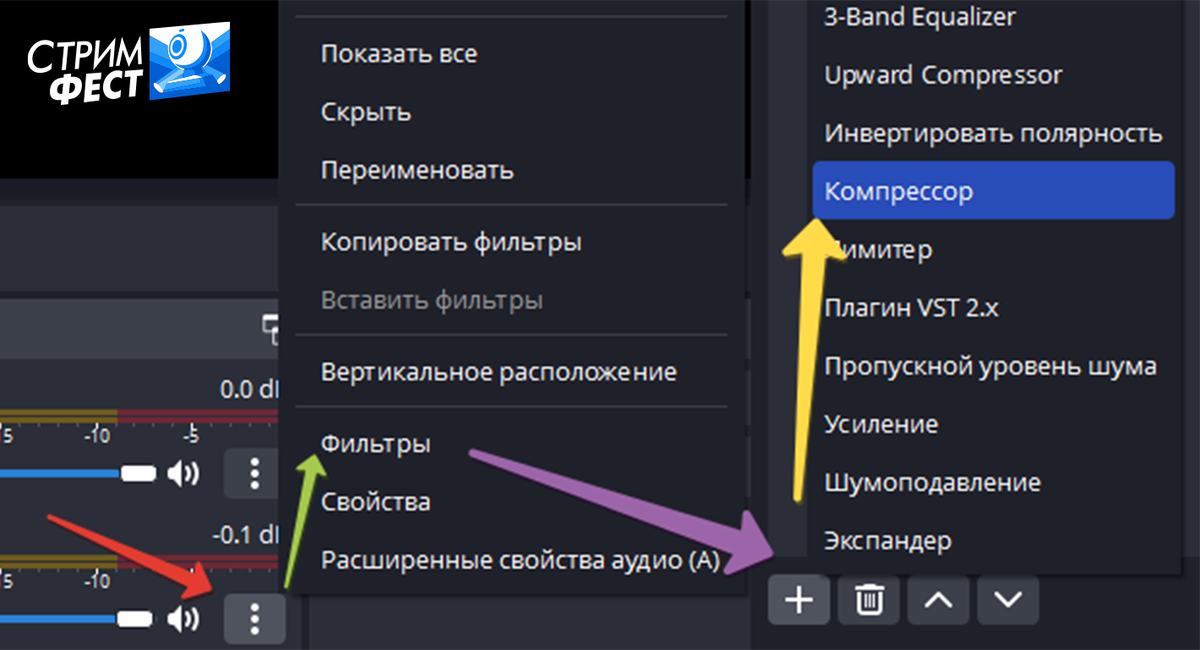Viewport: 1200px width, 650px height.
Task: Mute the audio source showing -0.1 dB
Action: click(183, 620)
